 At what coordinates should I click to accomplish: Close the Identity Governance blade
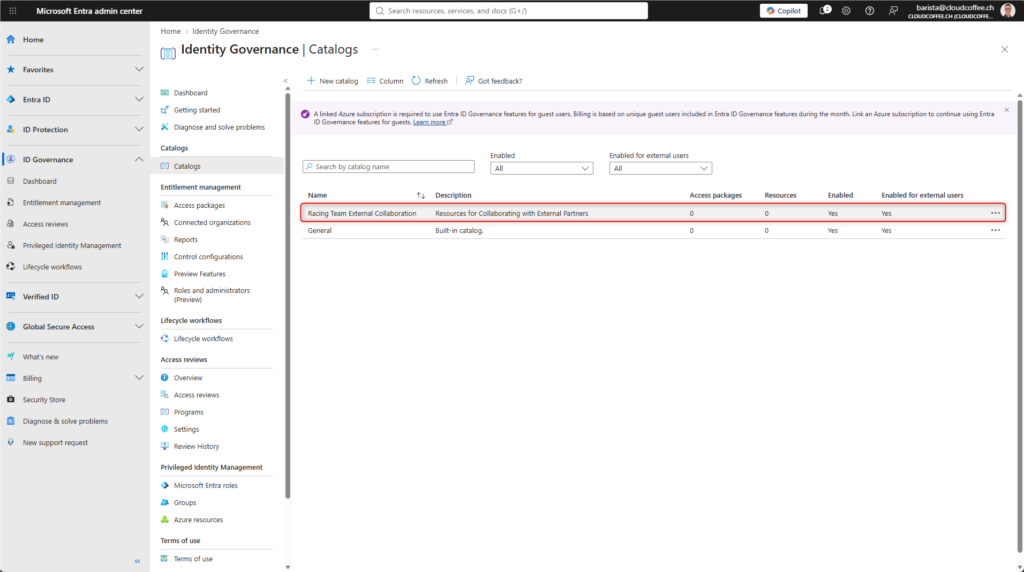(1004, 49)
